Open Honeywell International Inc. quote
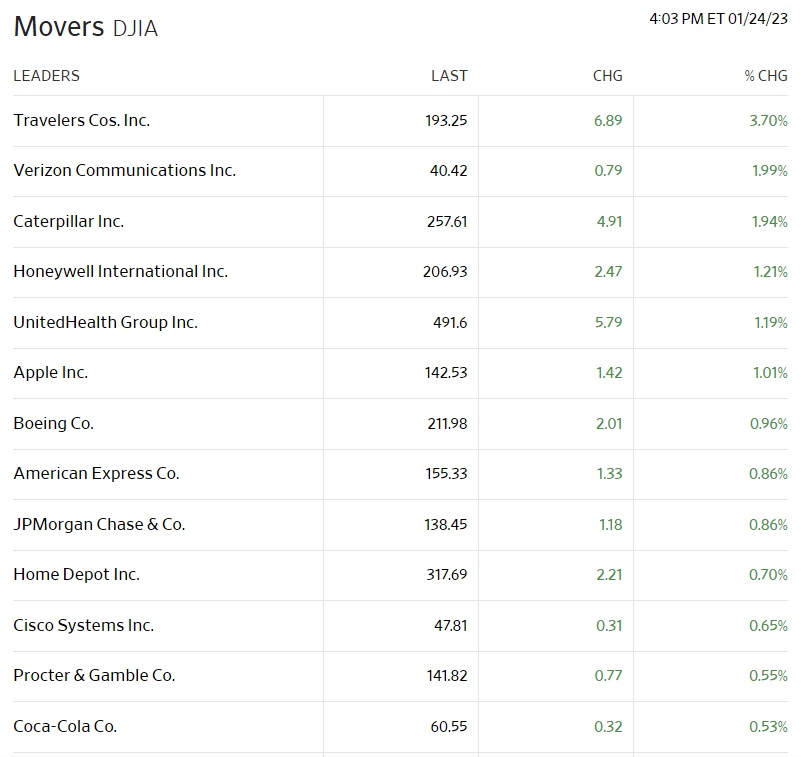This screenshot has height=757, width=801. pos(121,272)
